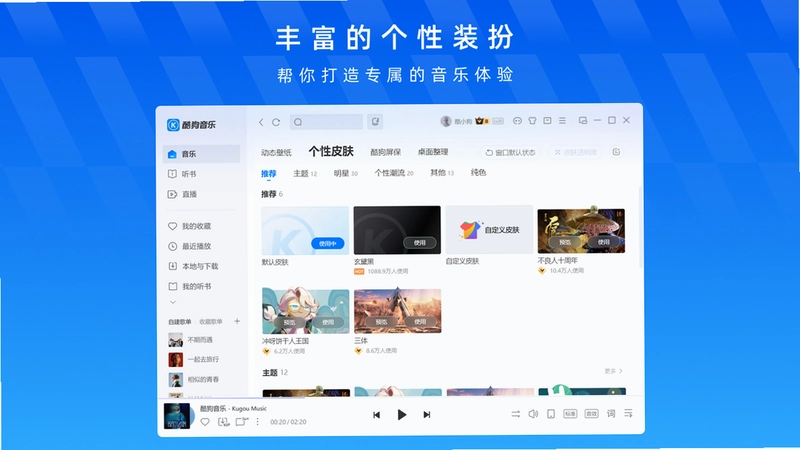This screenshot has height=450, width=800.
Task: Open the play queue list icon
Action: (628, 413)
